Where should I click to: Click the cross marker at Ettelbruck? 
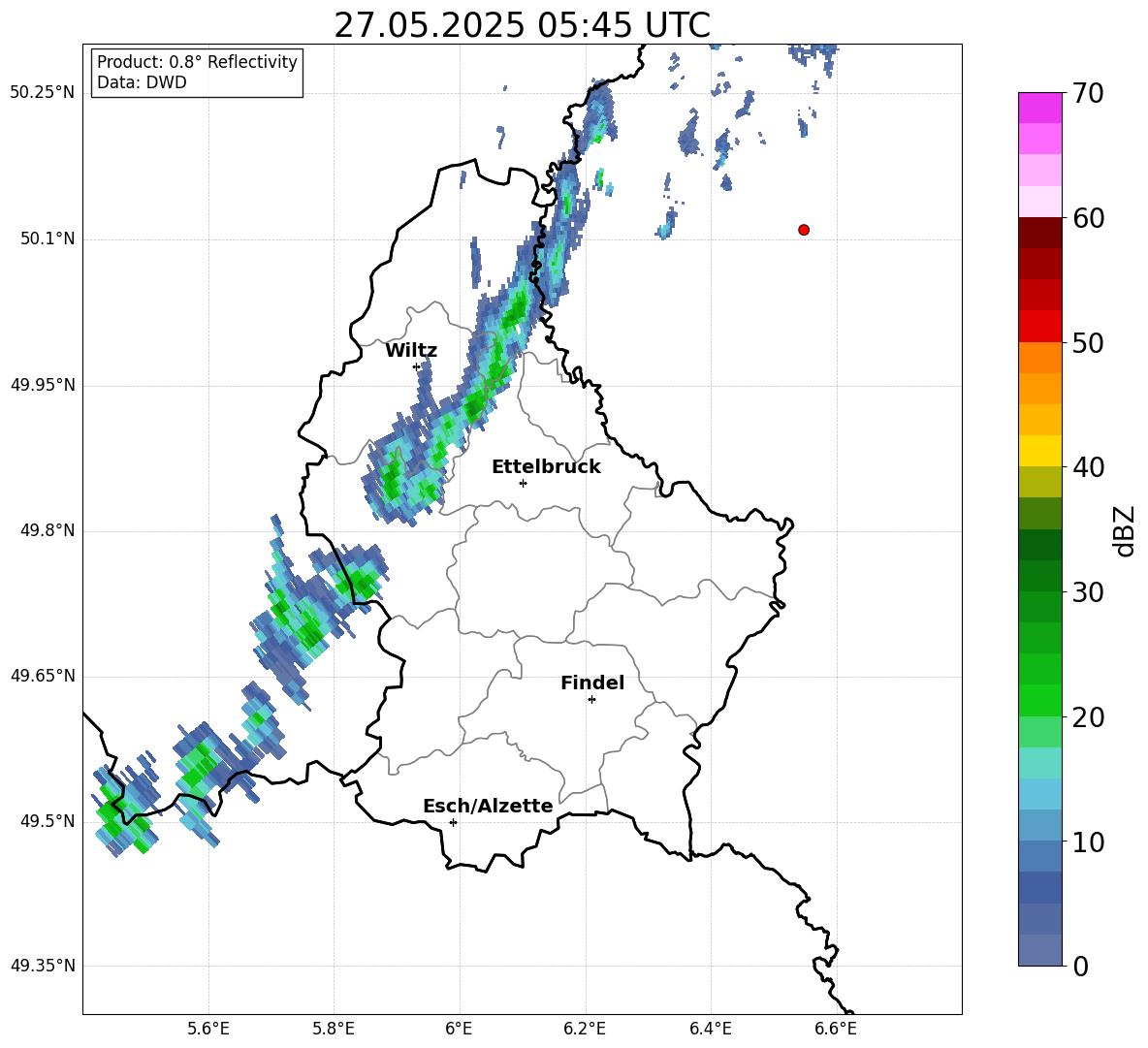tap(523, 483)
